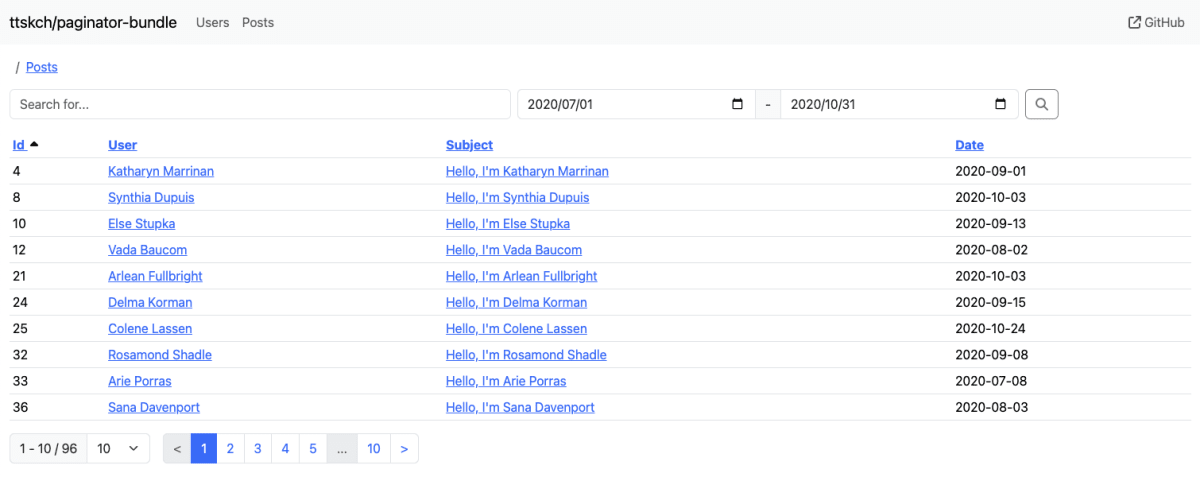Expand the page size 10 dropdown
Screen dimensions: 1200x477
pos(119,449)
